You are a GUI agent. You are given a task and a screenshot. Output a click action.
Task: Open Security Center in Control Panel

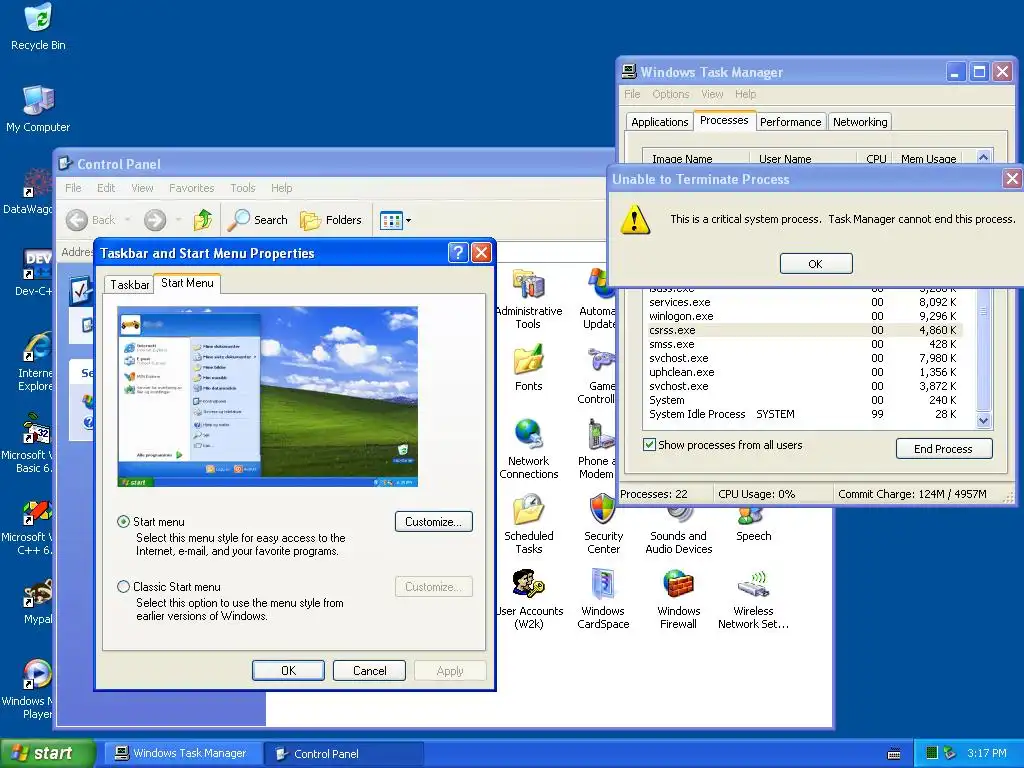tap(603, 524)
